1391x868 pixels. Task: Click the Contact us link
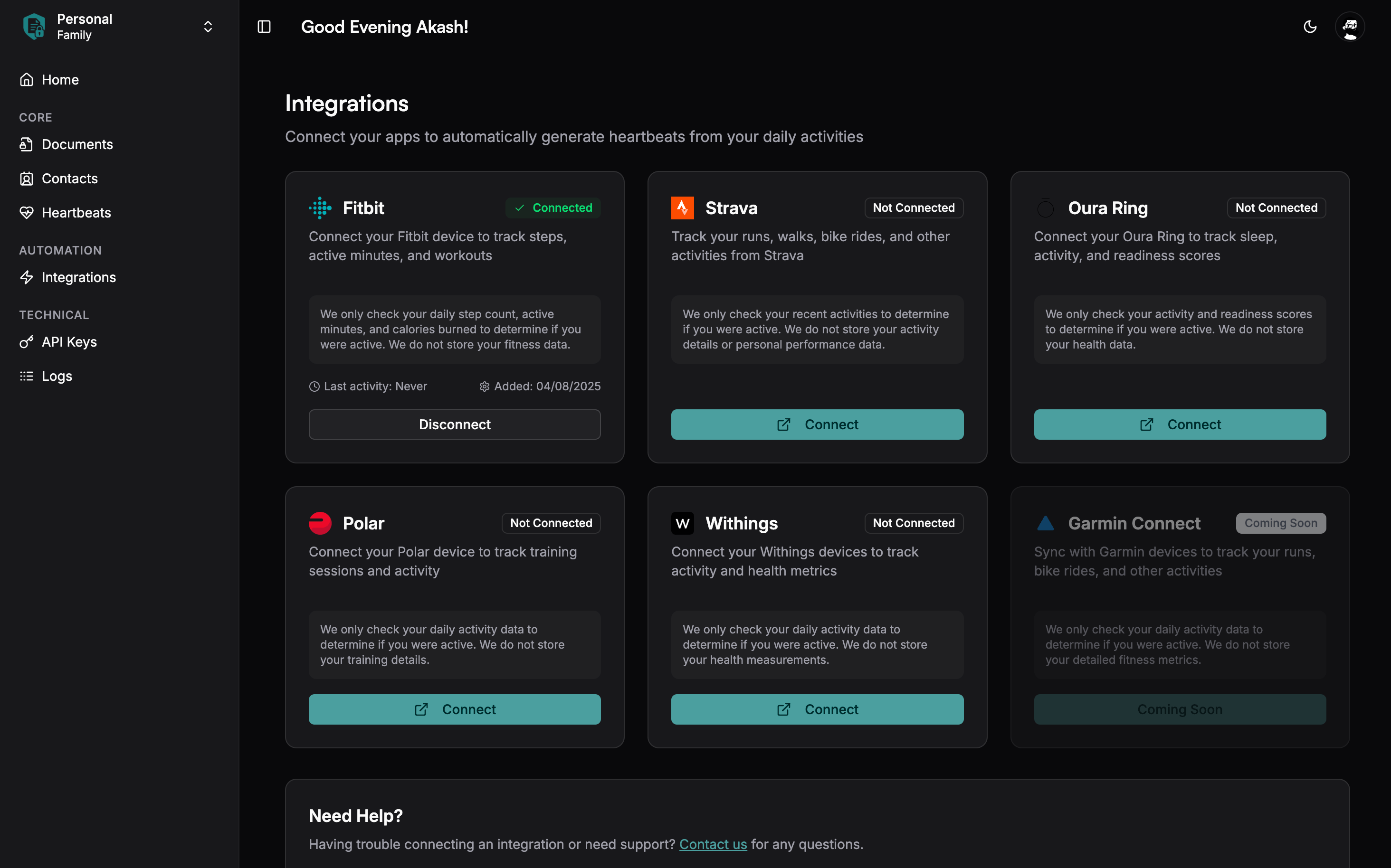713,844
